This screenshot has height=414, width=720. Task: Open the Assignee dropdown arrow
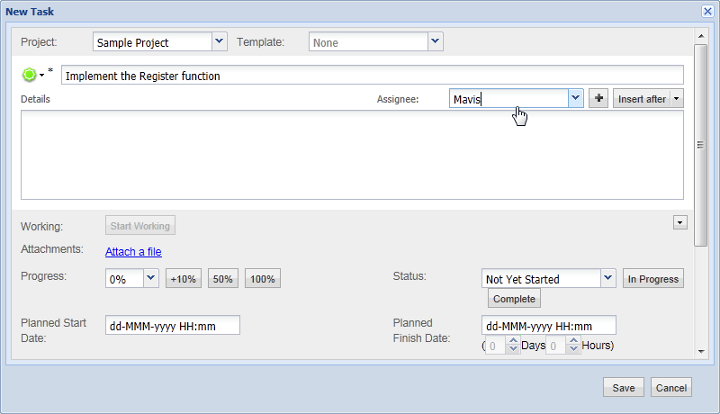[x=575, y=98]
